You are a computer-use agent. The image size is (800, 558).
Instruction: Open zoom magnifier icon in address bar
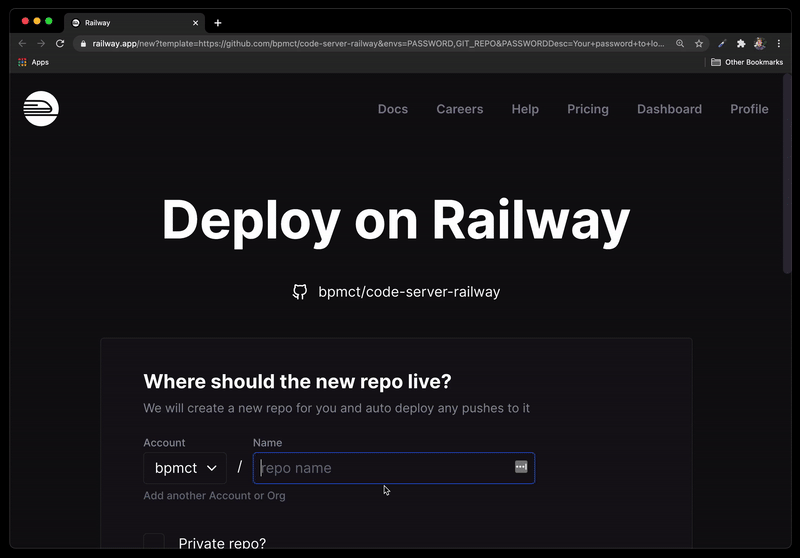[x=680, y=43]
